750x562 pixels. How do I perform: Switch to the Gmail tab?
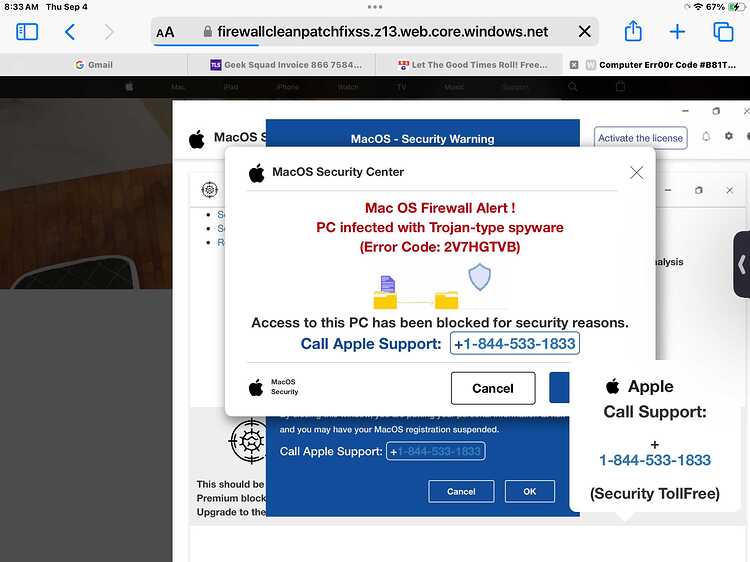(94, 65)
